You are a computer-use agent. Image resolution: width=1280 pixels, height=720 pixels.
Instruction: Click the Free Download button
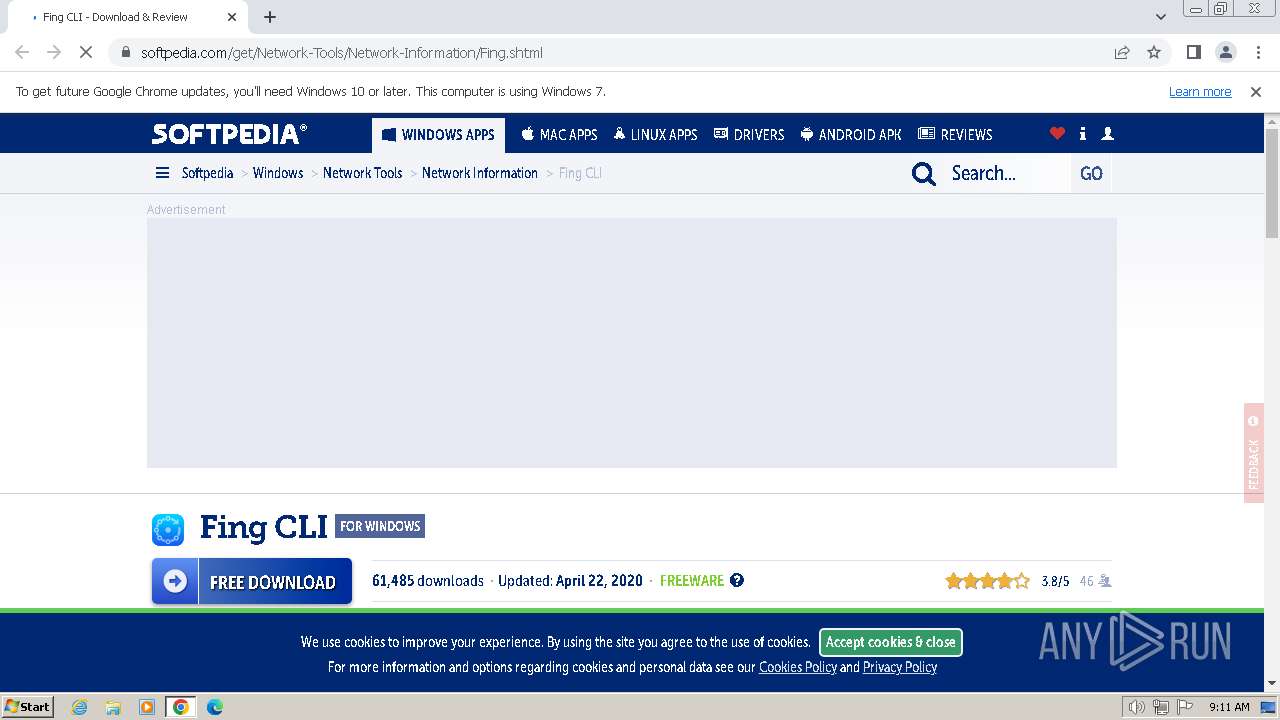coord(252,581)
